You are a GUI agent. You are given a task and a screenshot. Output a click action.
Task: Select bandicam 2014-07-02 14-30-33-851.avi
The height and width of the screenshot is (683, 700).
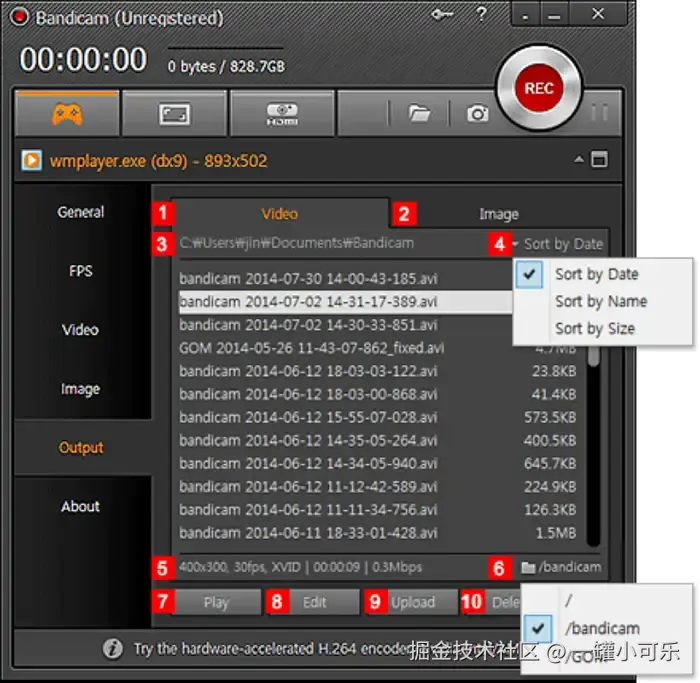pos(308,325)
